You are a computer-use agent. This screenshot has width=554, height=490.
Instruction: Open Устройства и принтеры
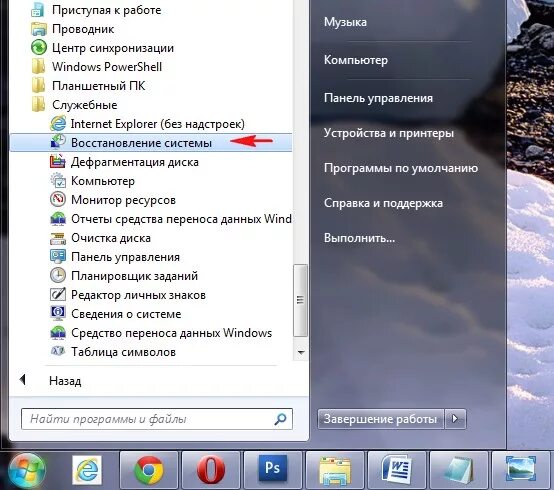(x=389, y=133)
